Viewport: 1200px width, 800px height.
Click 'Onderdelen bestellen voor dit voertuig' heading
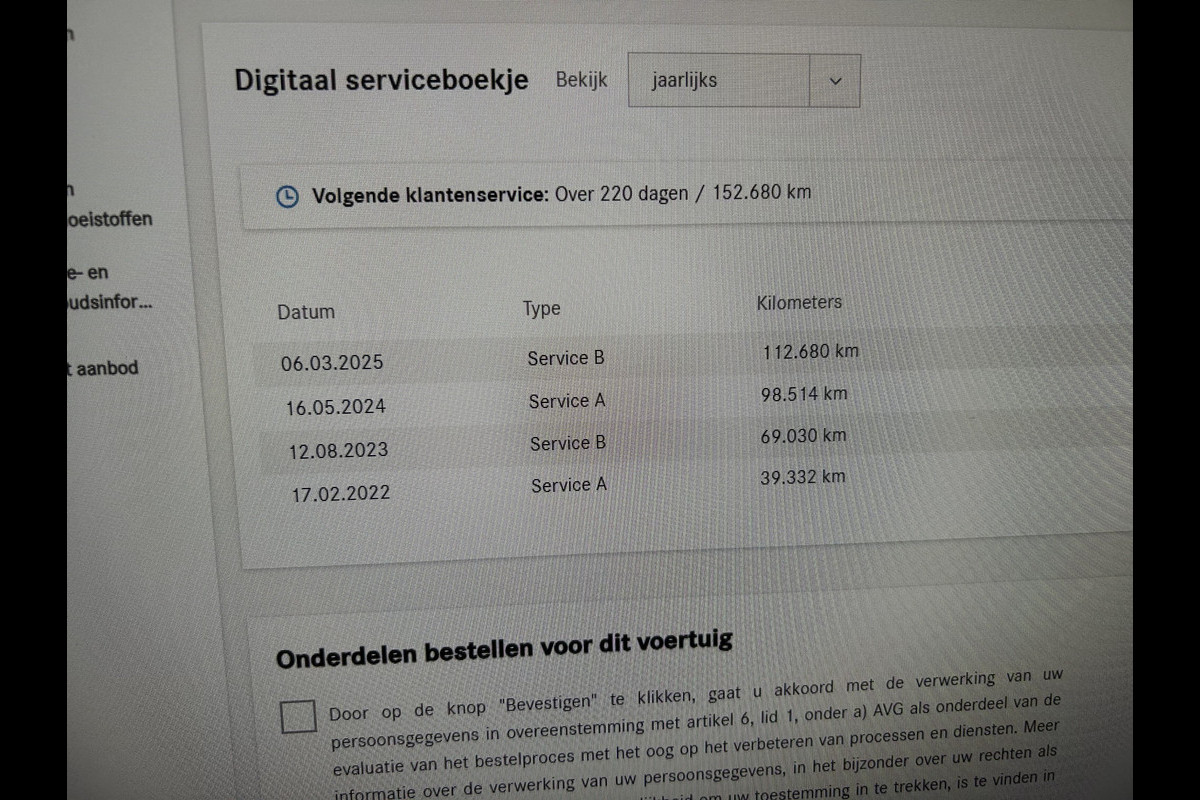pos(504,648)
